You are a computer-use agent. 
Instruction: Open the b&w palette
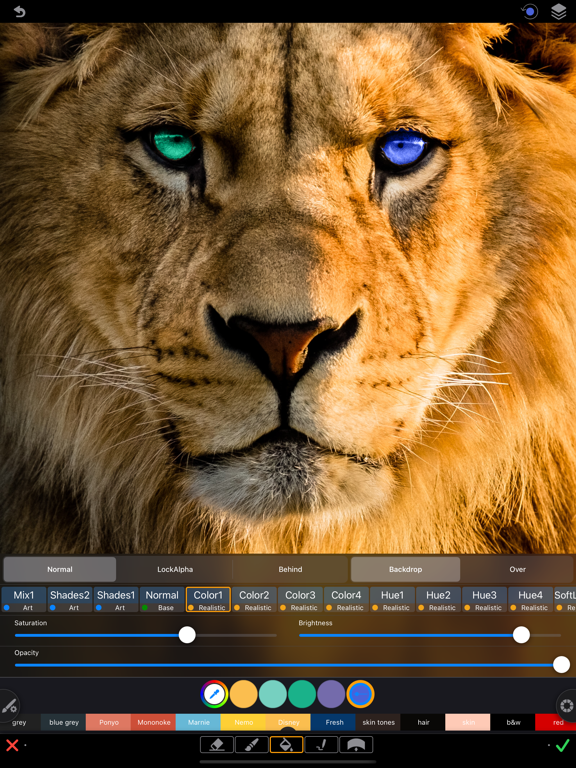coord(513,722)
